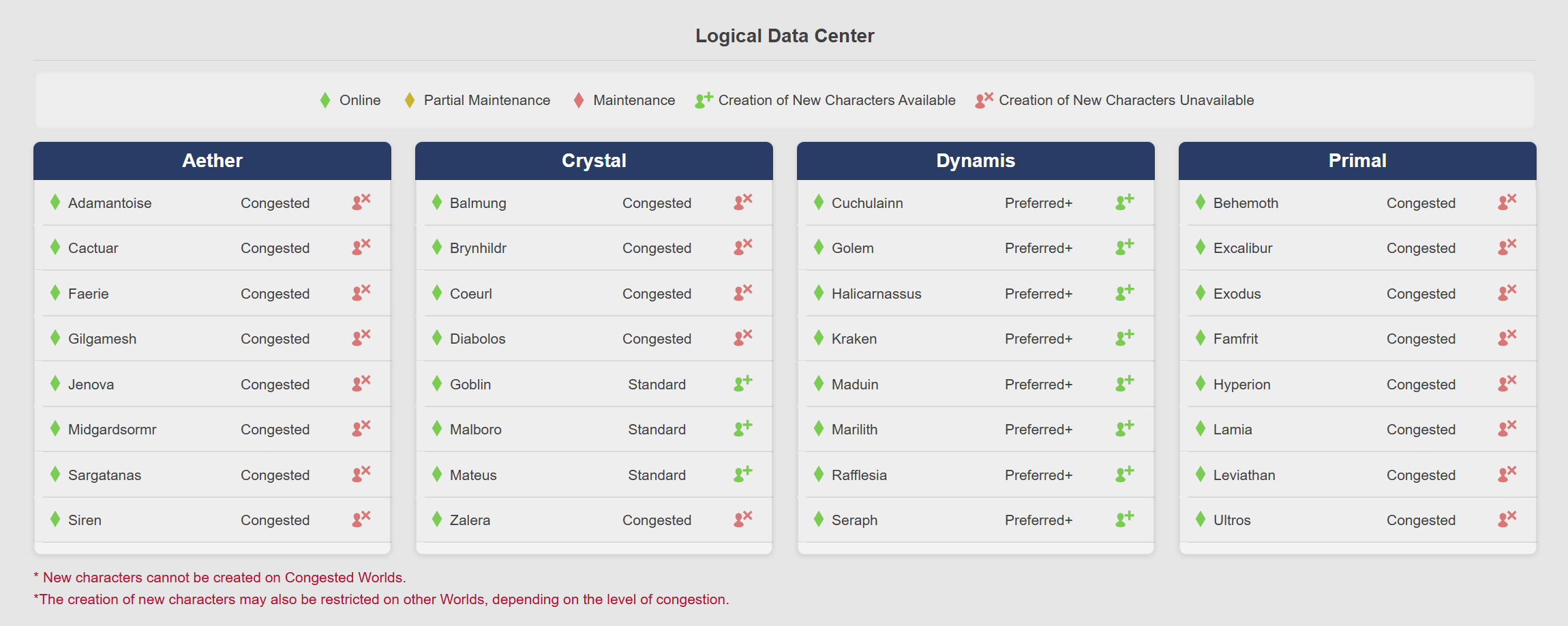1568x626 pixels.
Task: Click the Maduin world name
Action: point(855,385)
